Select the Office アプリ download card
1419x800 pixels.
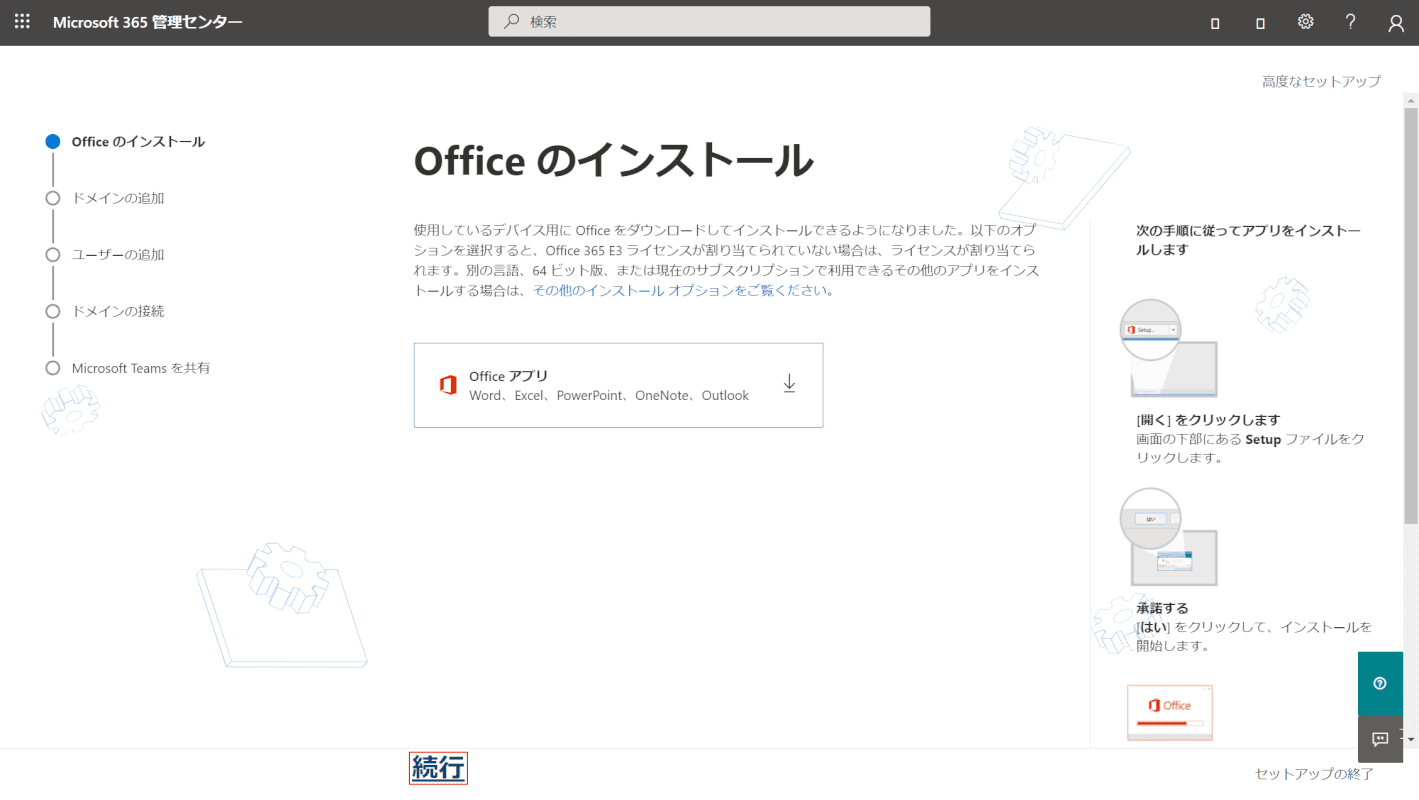pos(618,385)
